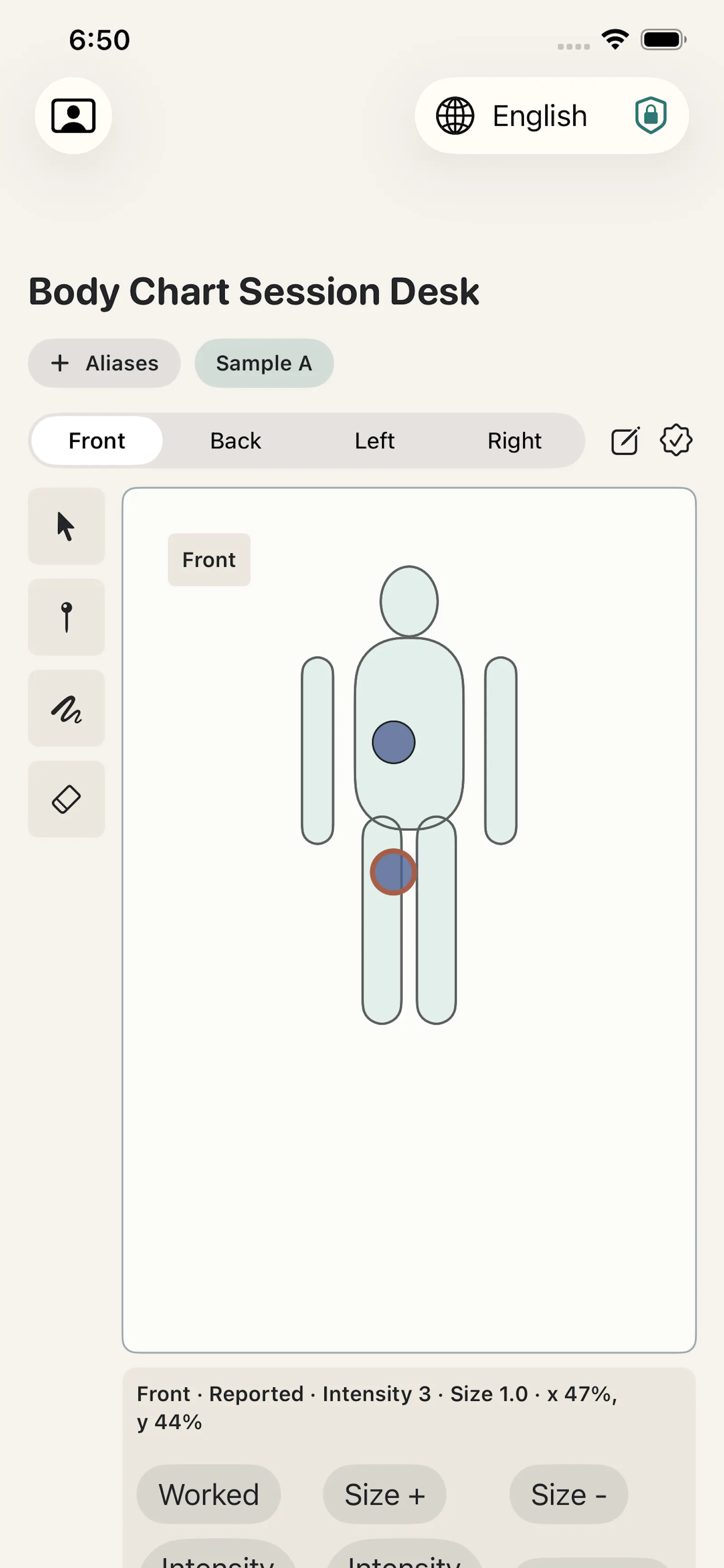Tap the privacy lock shield icon
Image resolution: width=724 pixels, height=1568 pixels.
[x=650, y=115]
